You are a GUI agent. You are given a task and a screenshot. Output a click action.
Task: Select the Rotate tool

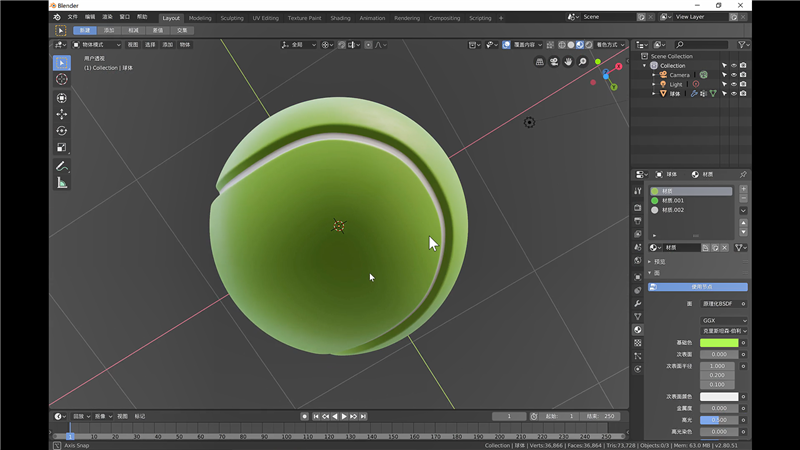(x=62, y=131)
